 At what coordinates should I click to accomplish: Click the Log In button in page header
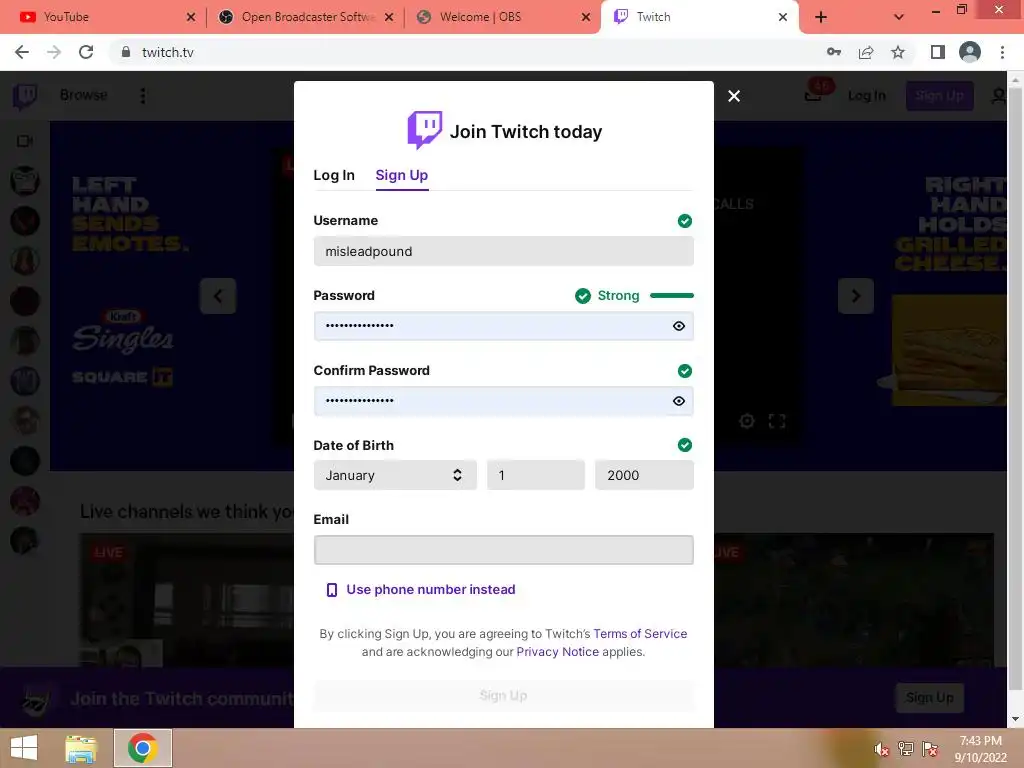click(867, 96)
